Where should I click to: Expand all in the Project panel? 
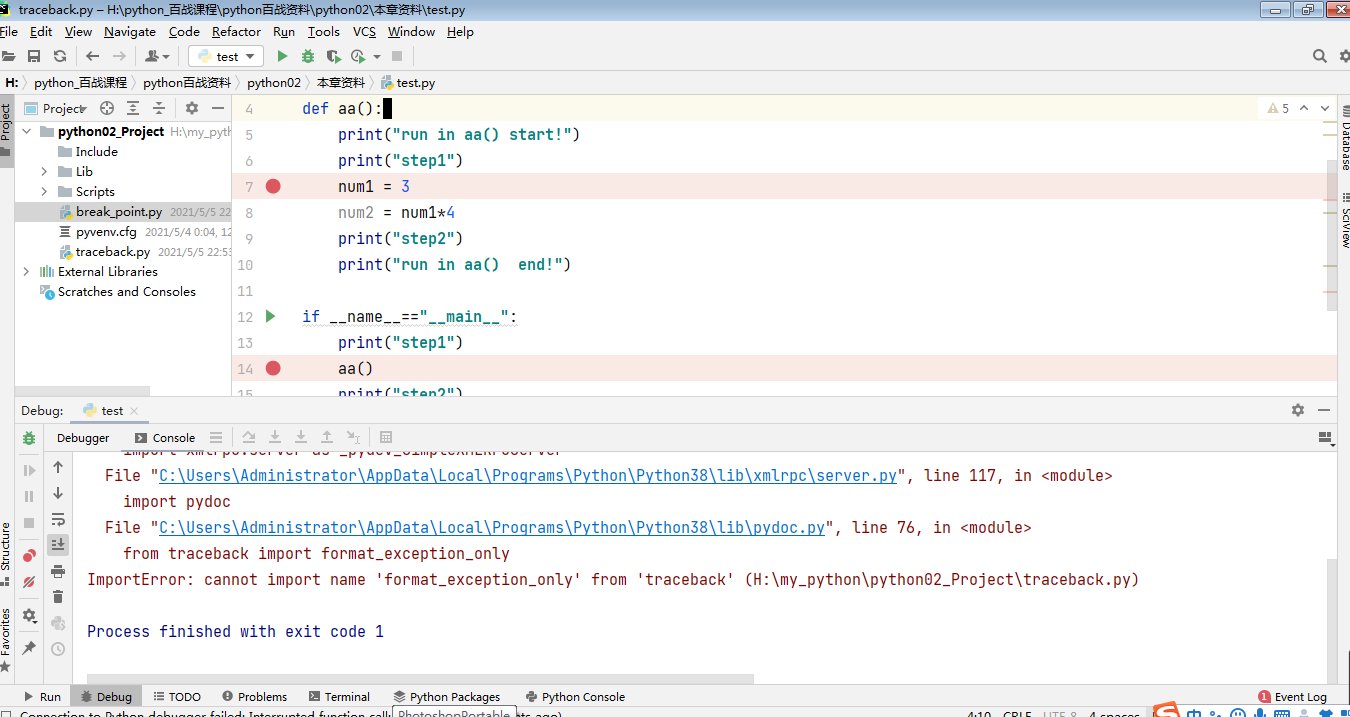[133, 108]
